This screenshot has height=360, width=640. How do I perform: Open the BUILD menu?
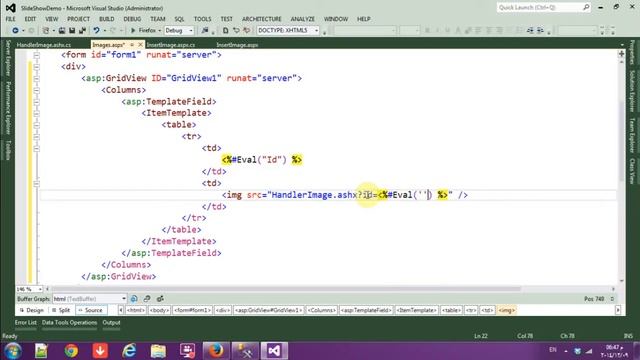tap(107, 19)
